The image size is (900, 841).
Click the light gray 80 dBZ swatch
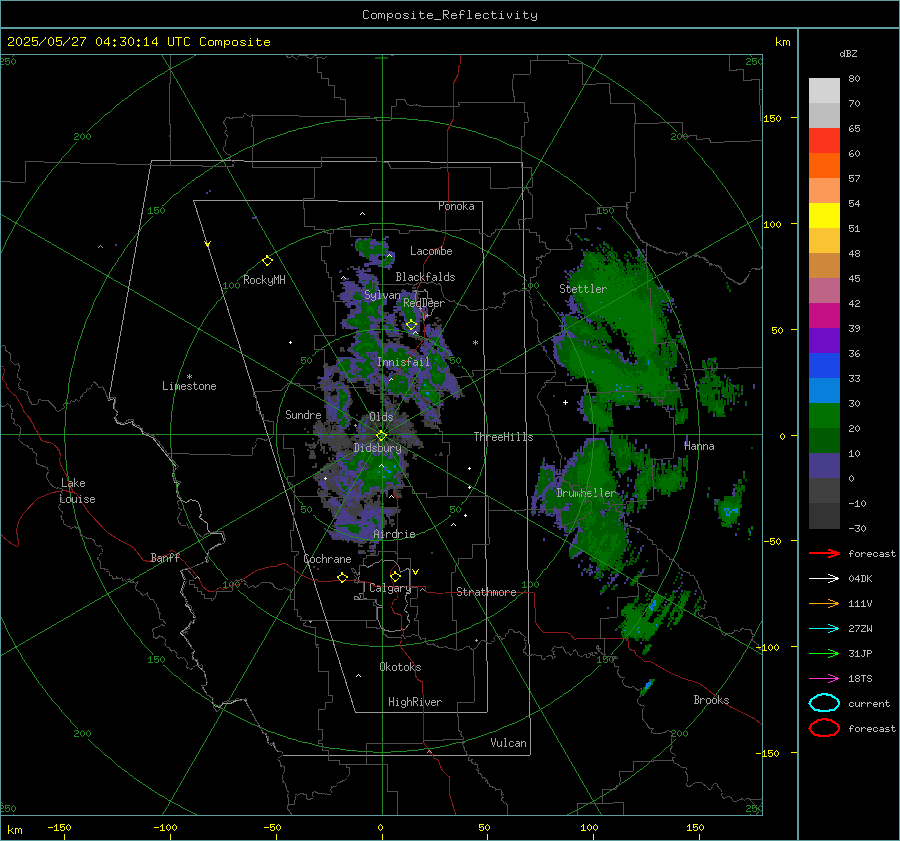tap(824, 90)
